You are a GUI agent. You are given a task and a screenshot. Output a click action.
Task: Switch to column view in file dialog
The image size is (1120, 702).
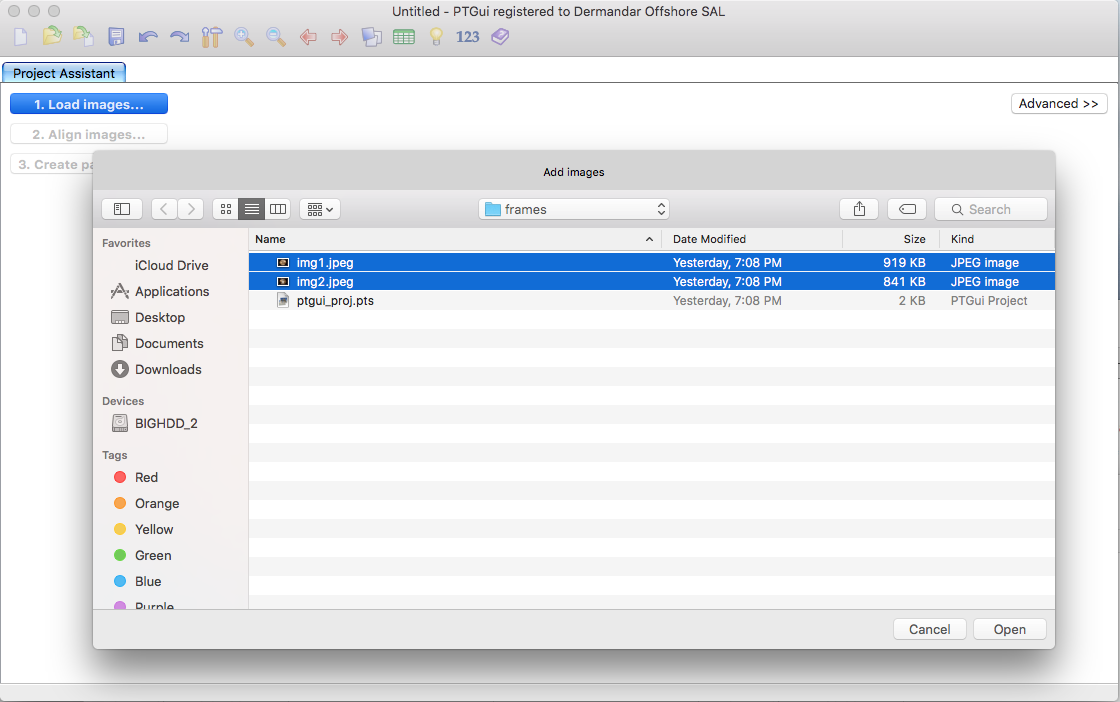[x=278, y=209]
